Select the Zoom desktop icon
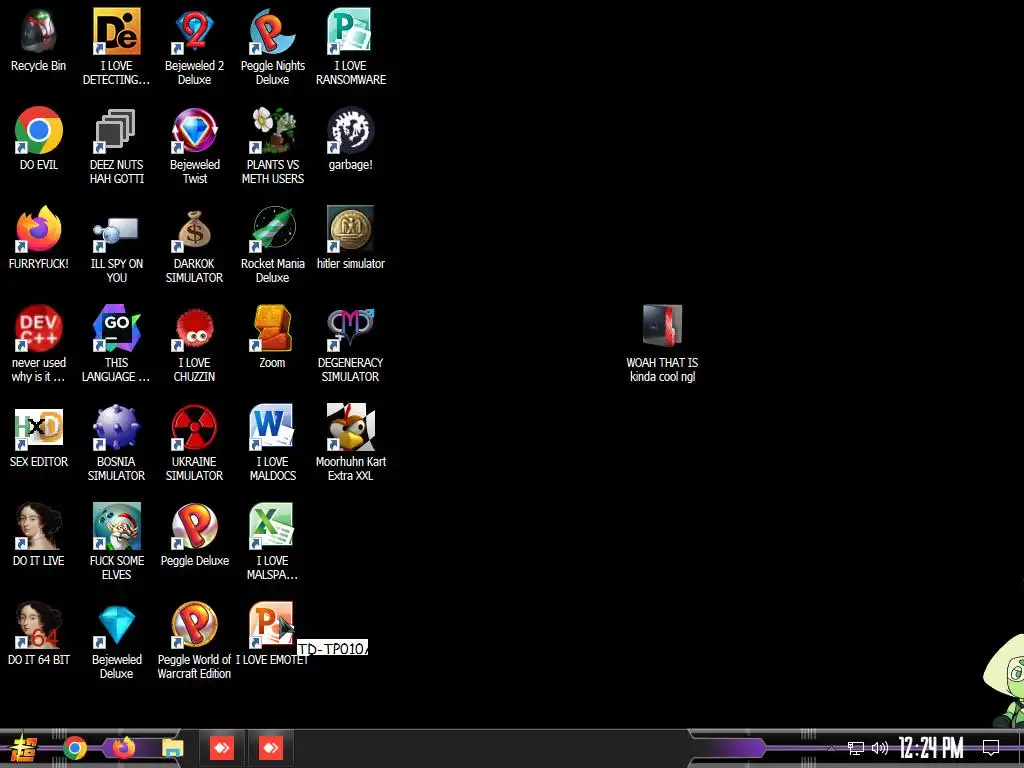This screenshot has width=1024, height=768. 272,328
